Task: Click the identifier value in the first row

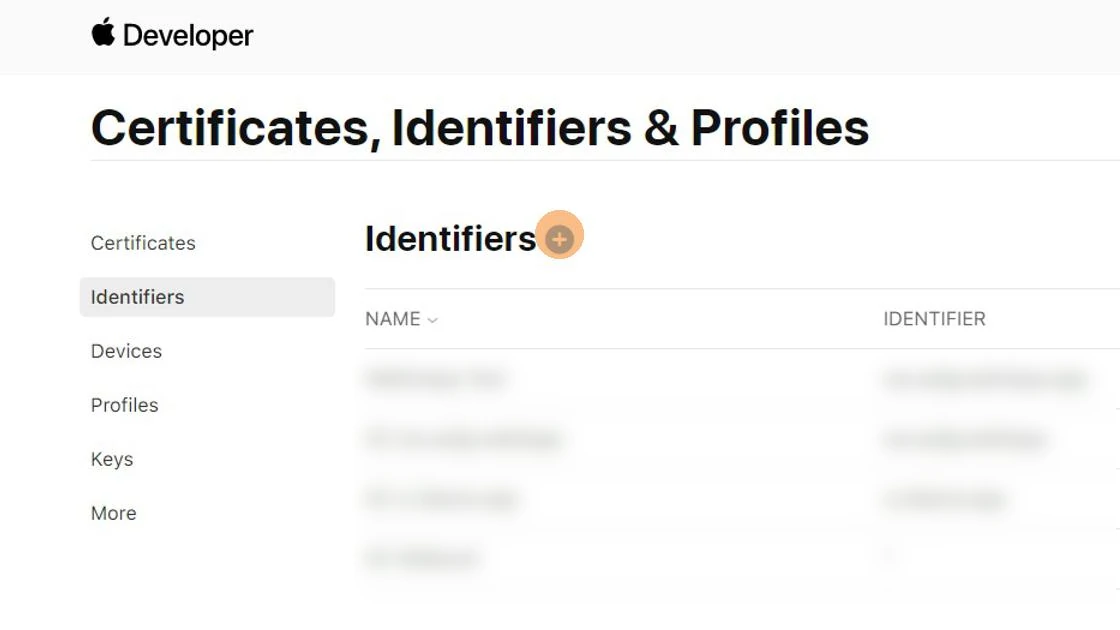Action: [983, 380]
